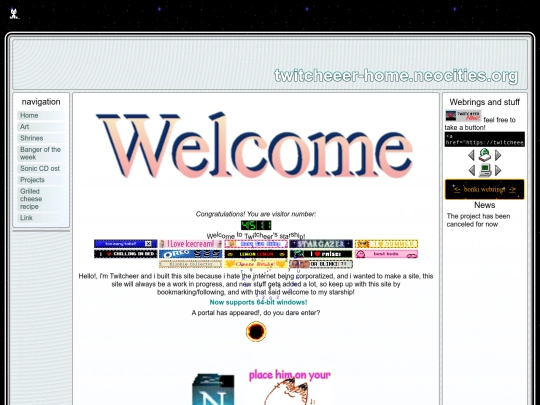The width and height of the screenshot is (540, 405).
Task: Open the Home navigation link
Action: (x=41, y=115)
